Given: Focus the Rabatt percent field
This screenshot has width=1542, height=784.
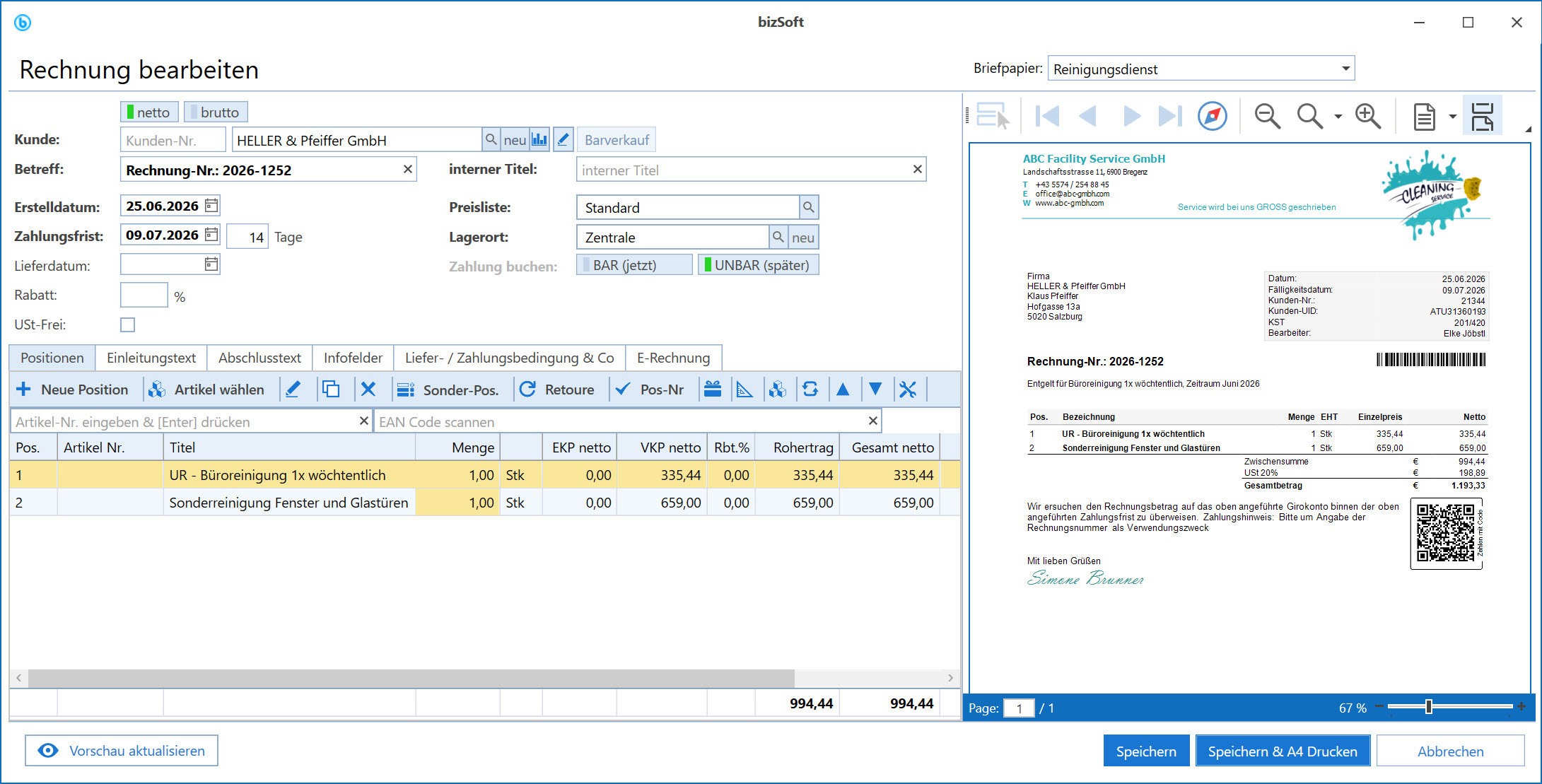Looking at the screenshot, I should [x=144, y=295].
